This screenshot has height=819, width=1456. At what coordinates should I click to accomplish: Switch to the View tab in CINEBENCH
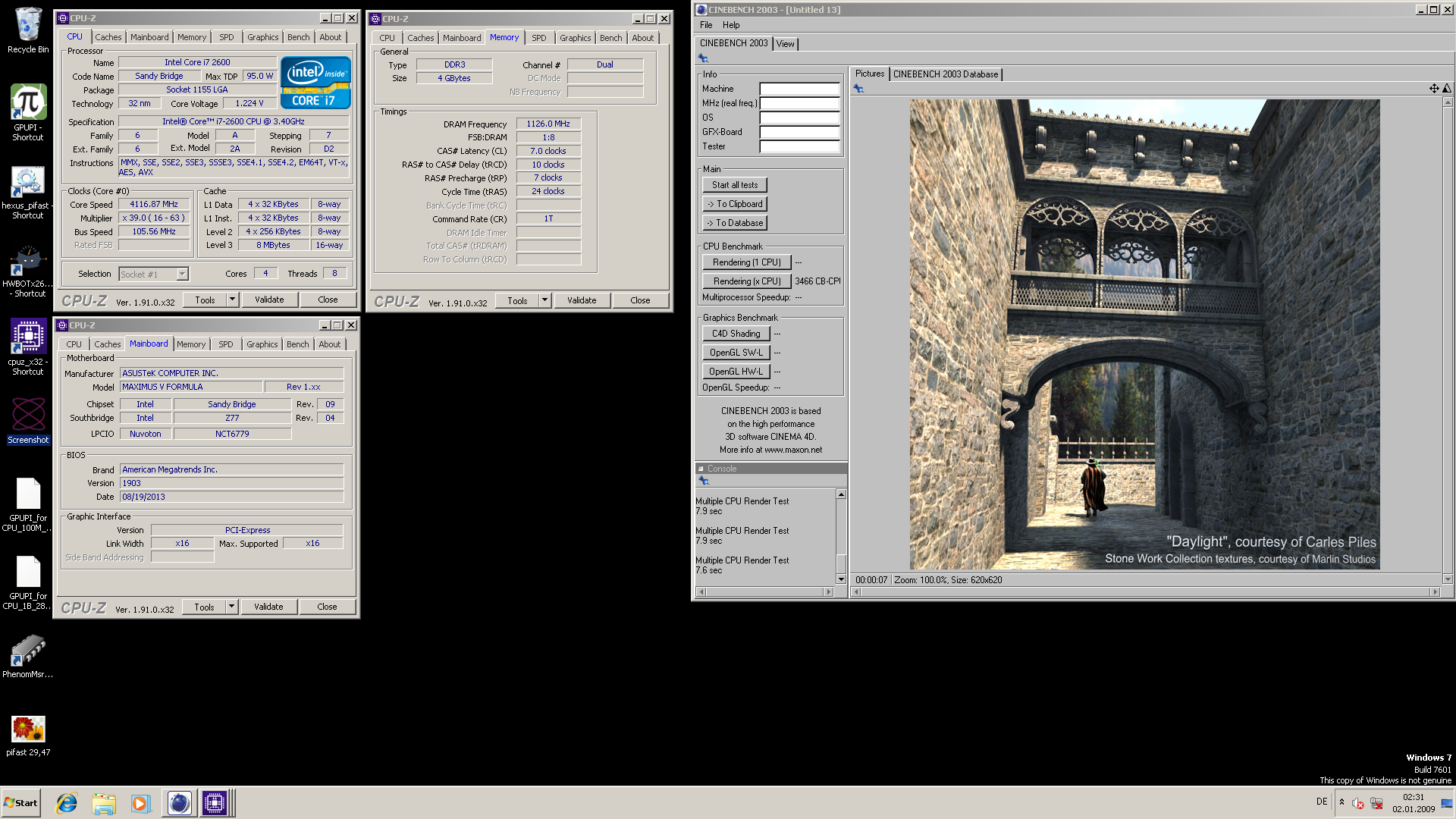pos(785,44)
